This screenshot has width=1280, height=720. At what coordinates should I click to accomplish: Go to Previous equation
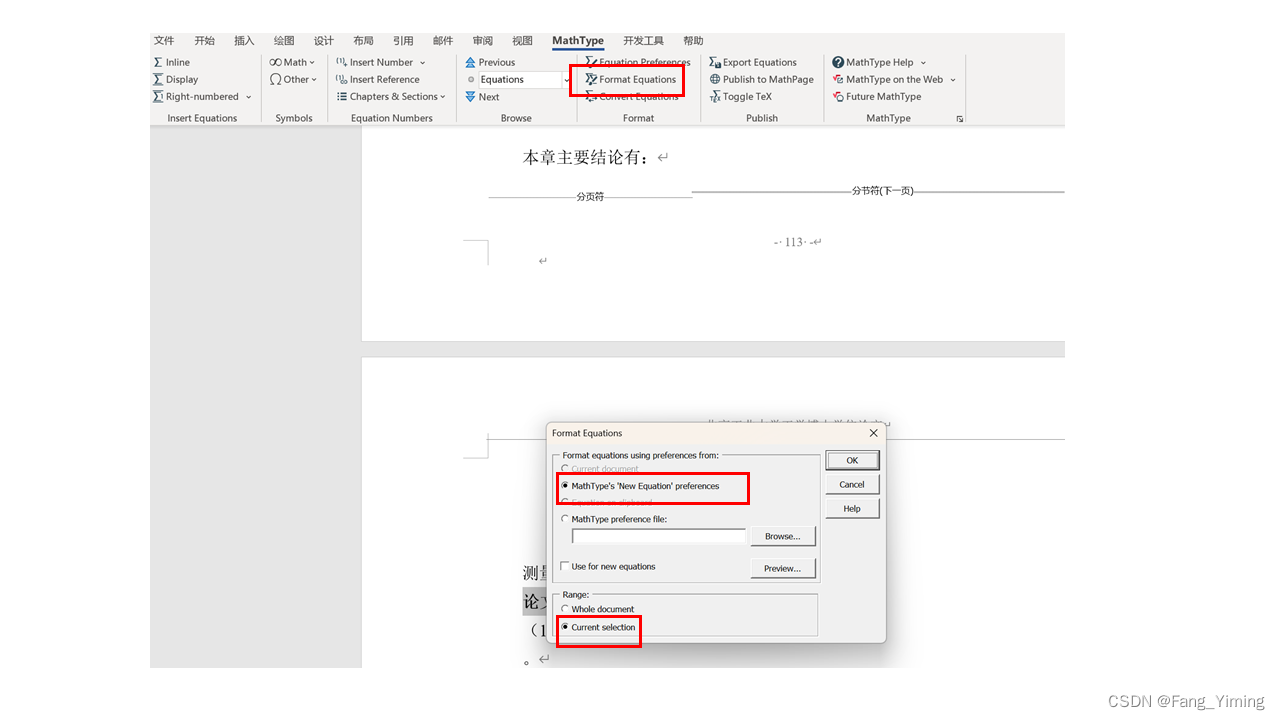click(x=490, y=62)
